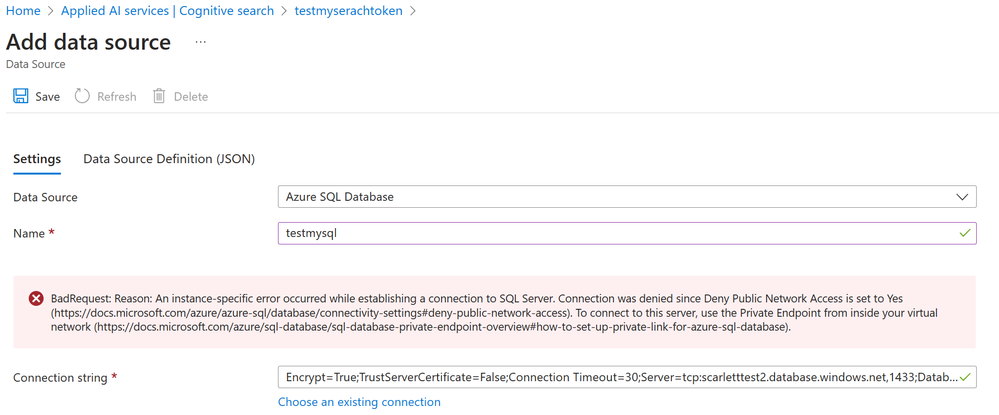Click the "Data Source" subtitle under the heading
999x415 pixels.
35,64
